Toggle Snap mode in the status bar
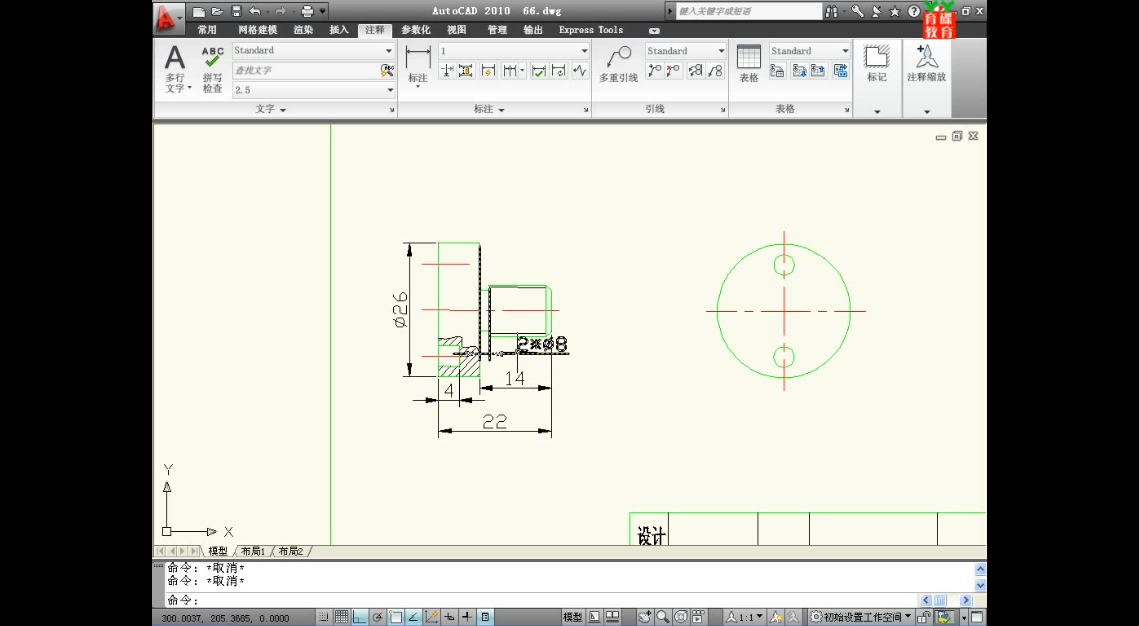Image resolution: width=1139 pixels, height=626 pixels. (x=324, y=617)
